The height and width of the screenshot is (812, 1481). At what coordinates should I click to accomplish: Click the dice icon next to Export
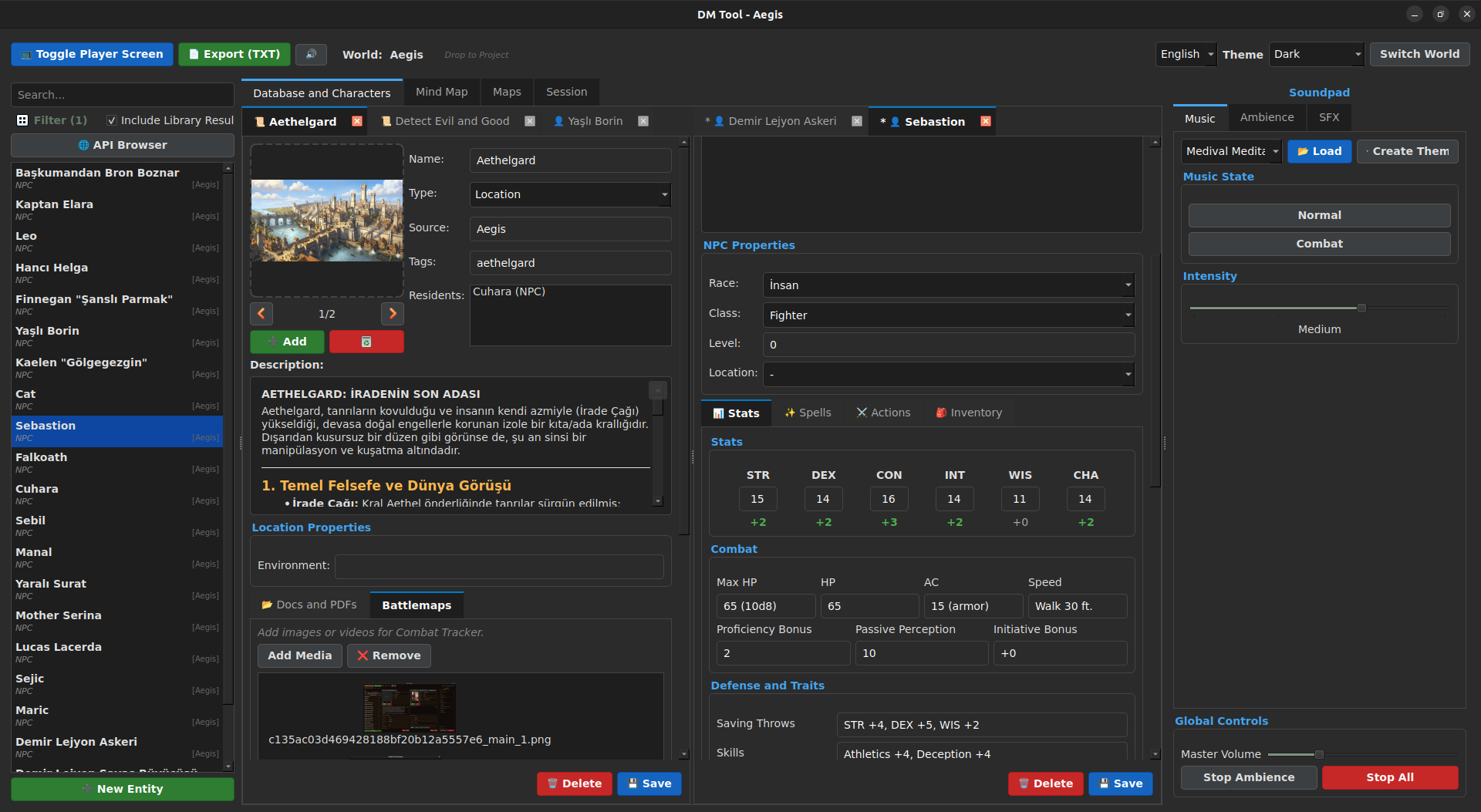[x=312, y=54]
